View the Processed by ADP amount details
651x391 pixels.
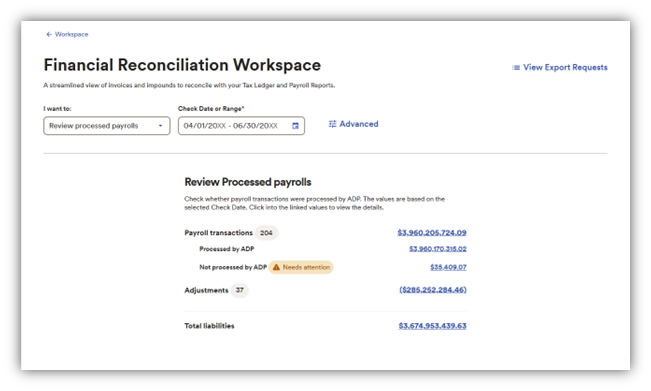point(438,249)
